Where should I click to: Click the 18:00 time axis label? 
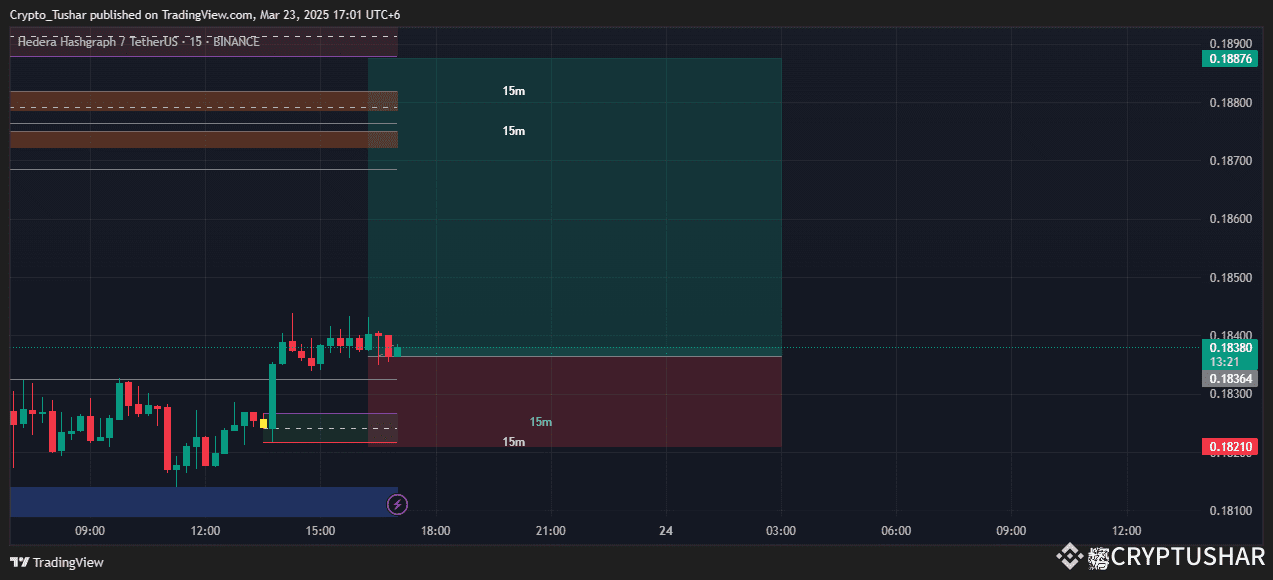pos(434,531)
